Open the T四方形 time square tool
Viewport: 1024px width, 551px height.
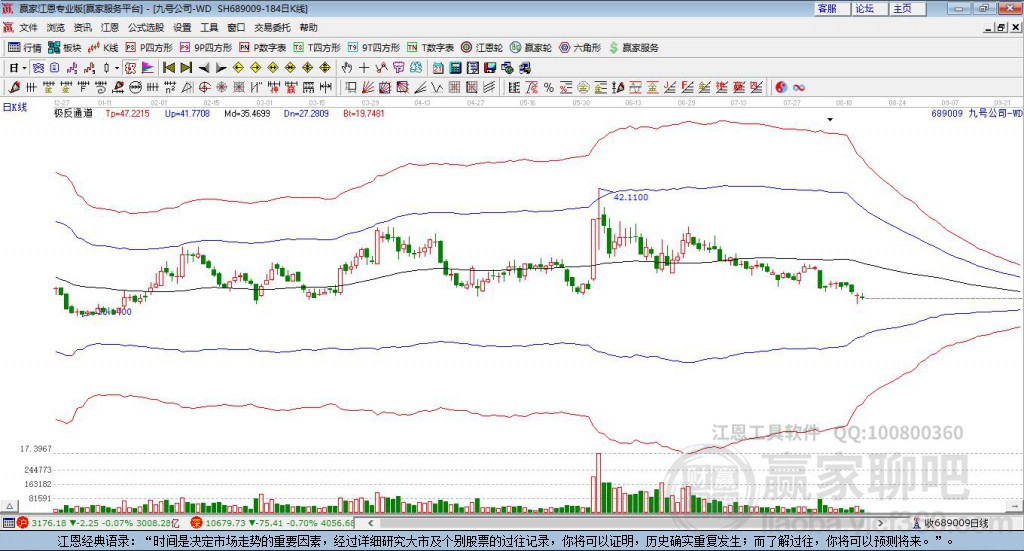pyautogui.click(x=317, y=48)
